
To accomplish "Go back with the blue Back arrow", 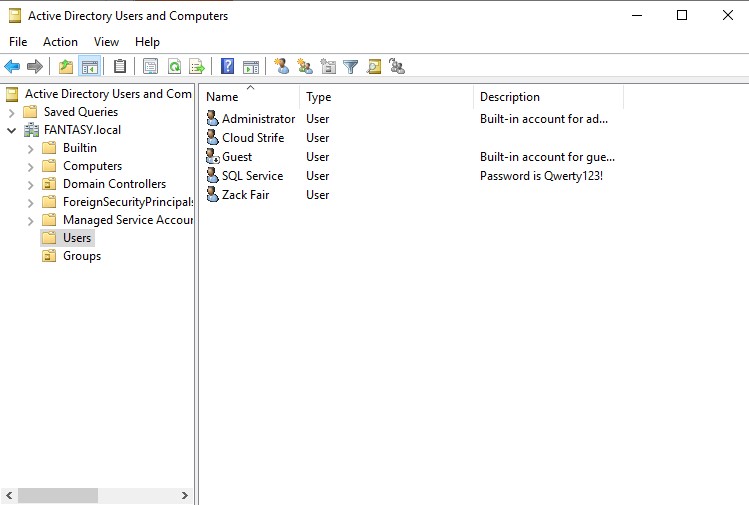I will click(12, 66).
